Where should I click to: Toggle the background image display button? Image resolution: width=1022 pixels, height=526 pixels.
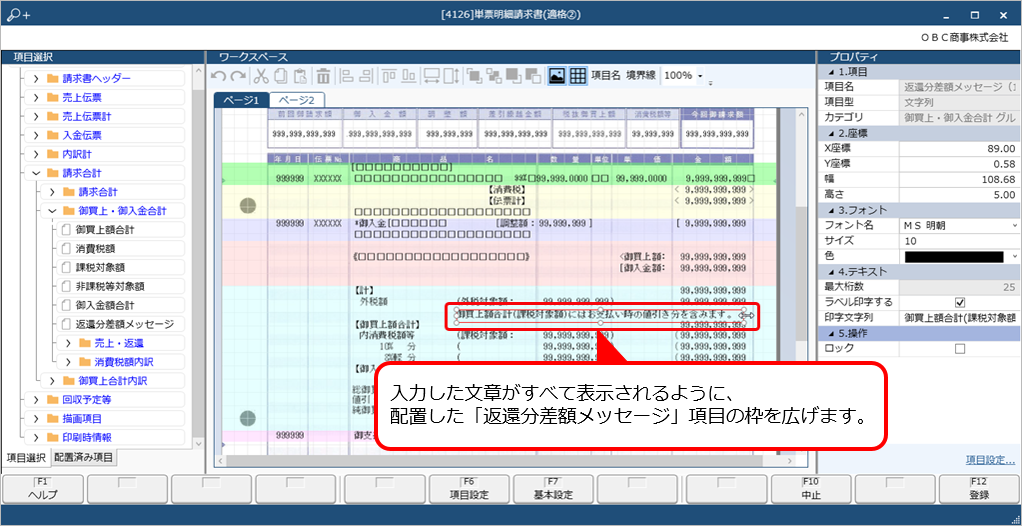click(557, 76)
